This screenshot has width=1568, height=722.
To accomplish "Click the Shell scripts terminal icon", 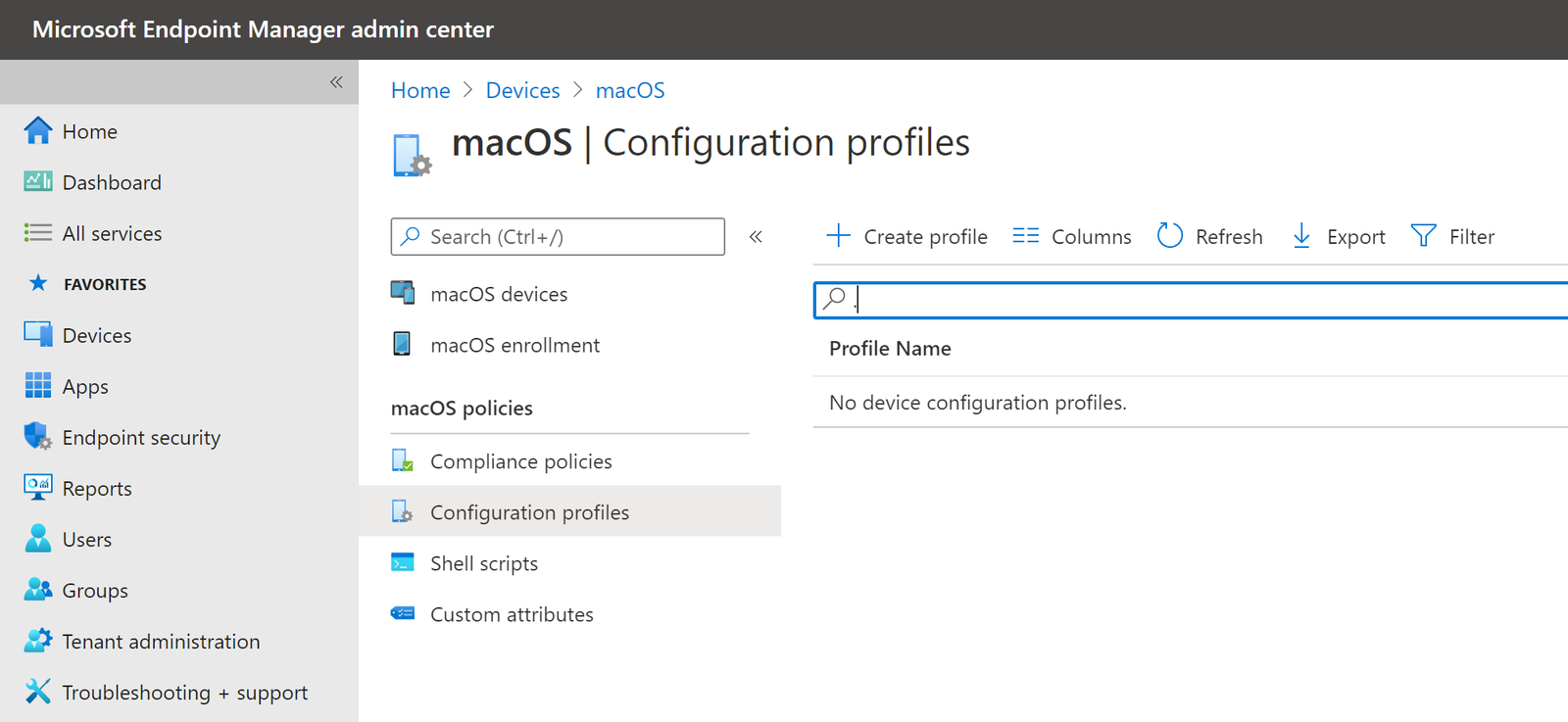I will pos(403,562).
